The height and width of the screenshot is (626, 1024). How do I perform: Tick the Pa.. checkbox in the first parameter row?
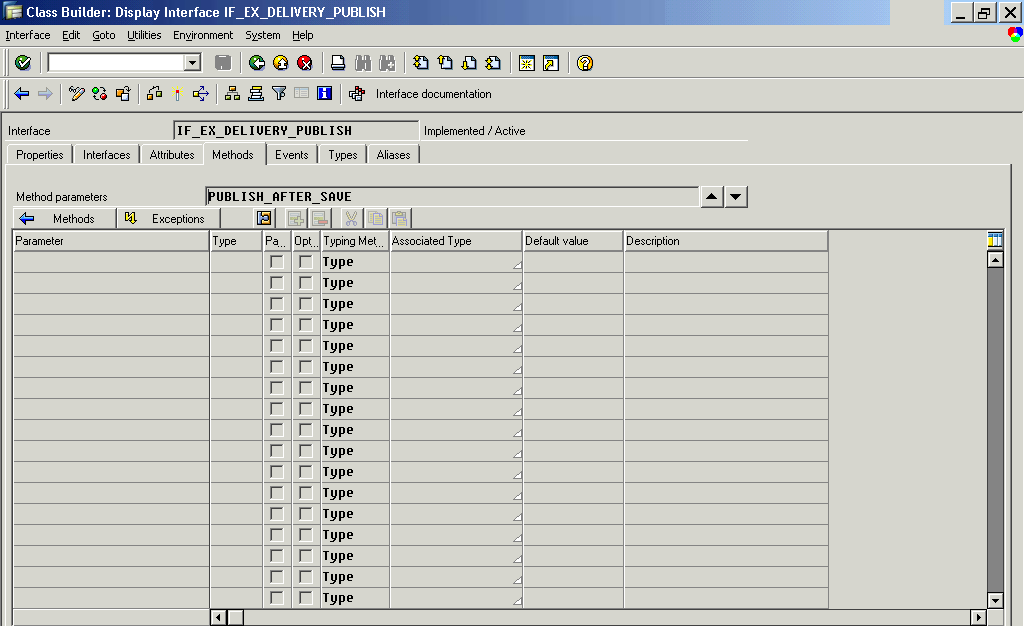point(277,262)
